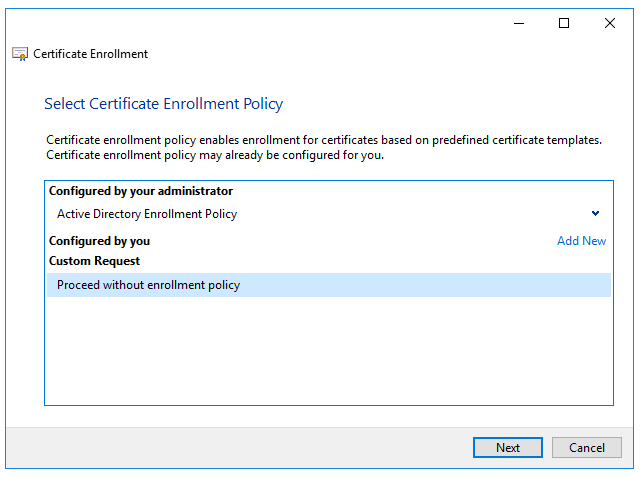The image size is (641, 478).
Task: Expand Active Directory Enrollment Policy details chevron
Action: coord(595,213)
